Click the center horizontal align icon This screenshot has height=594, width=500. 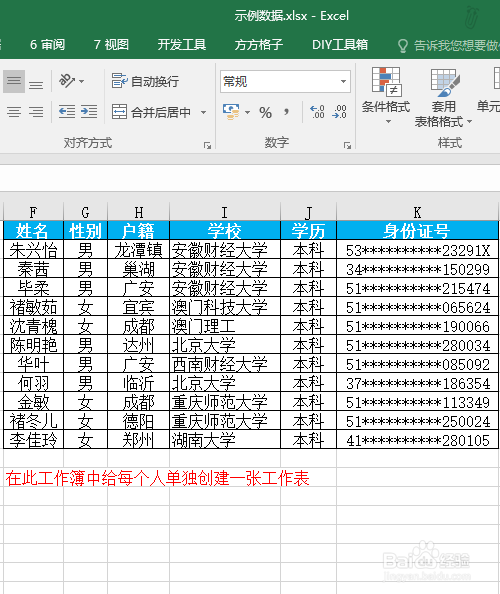tap(14, 112)
